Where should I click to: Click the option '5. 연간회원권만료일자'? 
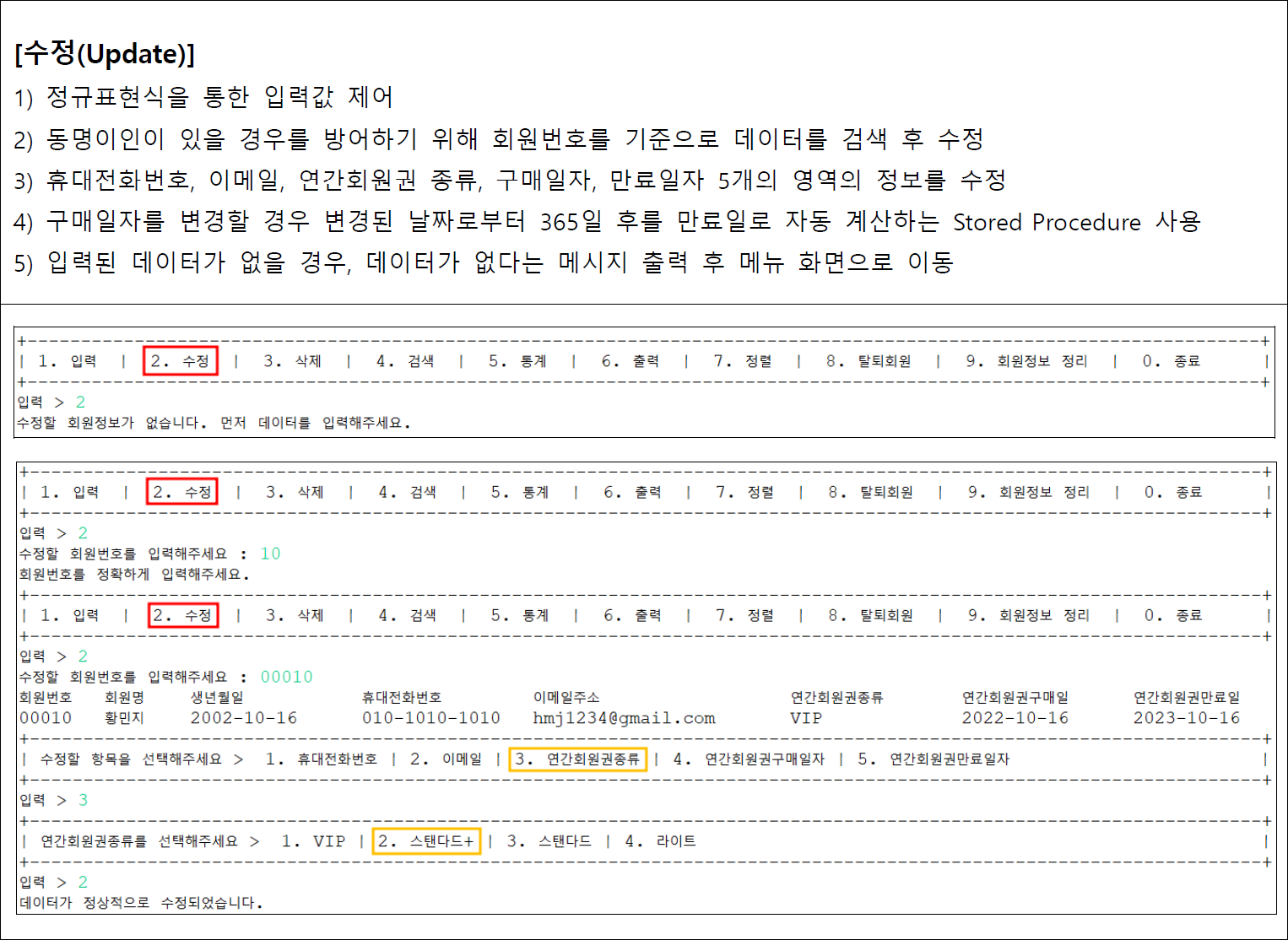(x=934, y=759)
